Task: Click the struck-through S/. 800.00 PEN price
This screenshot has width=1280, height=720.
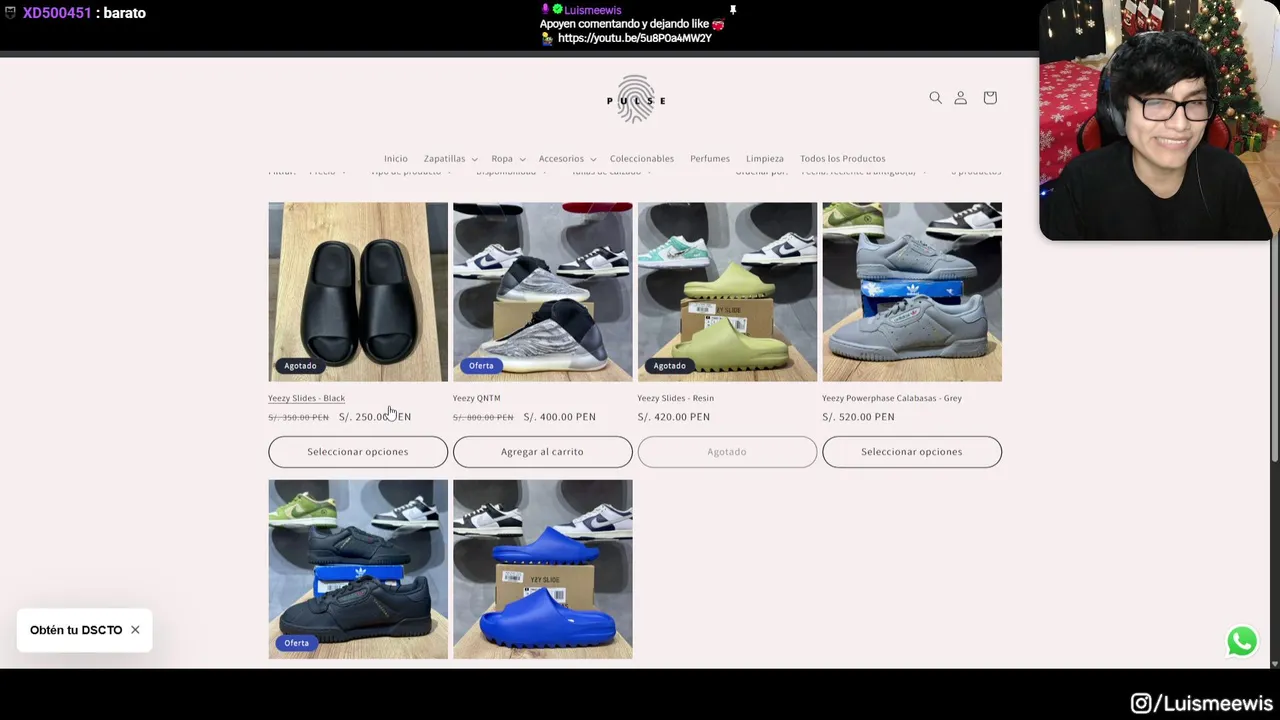Action: point(483,417)
